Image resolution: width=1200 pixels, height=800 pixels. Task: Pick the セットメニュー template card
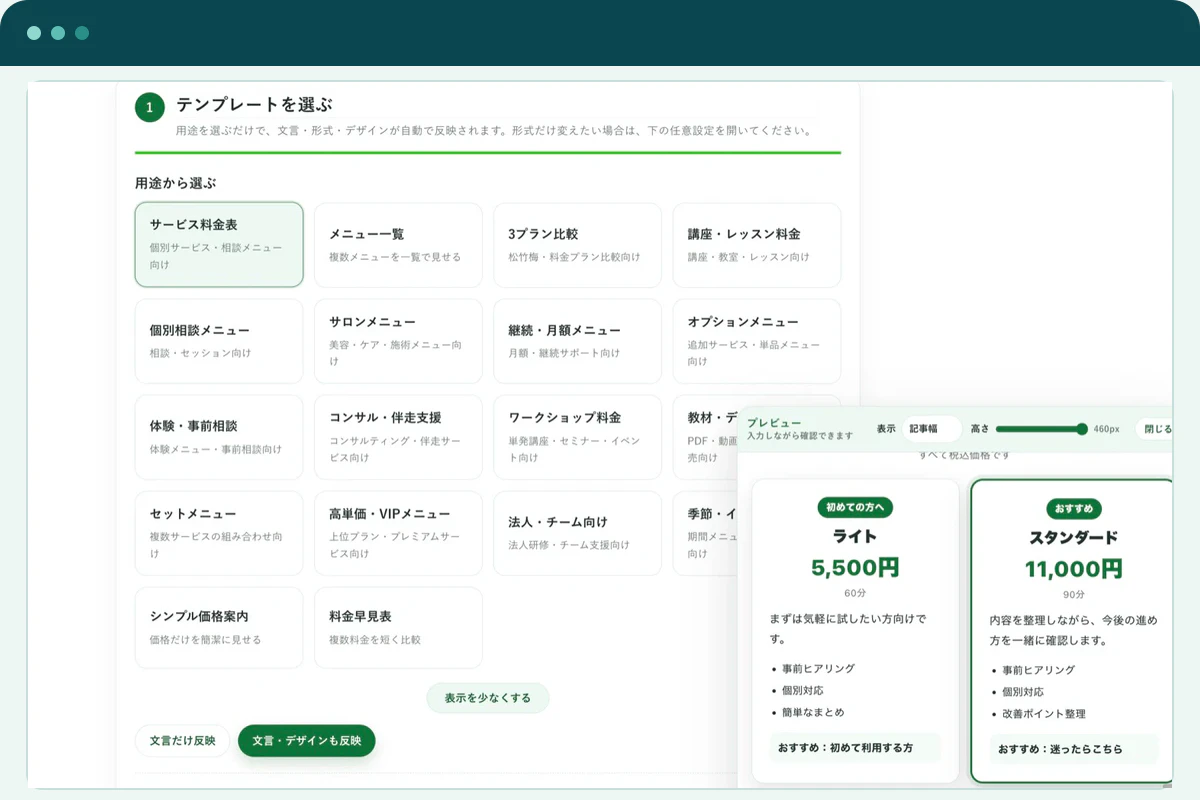point(219,533)
